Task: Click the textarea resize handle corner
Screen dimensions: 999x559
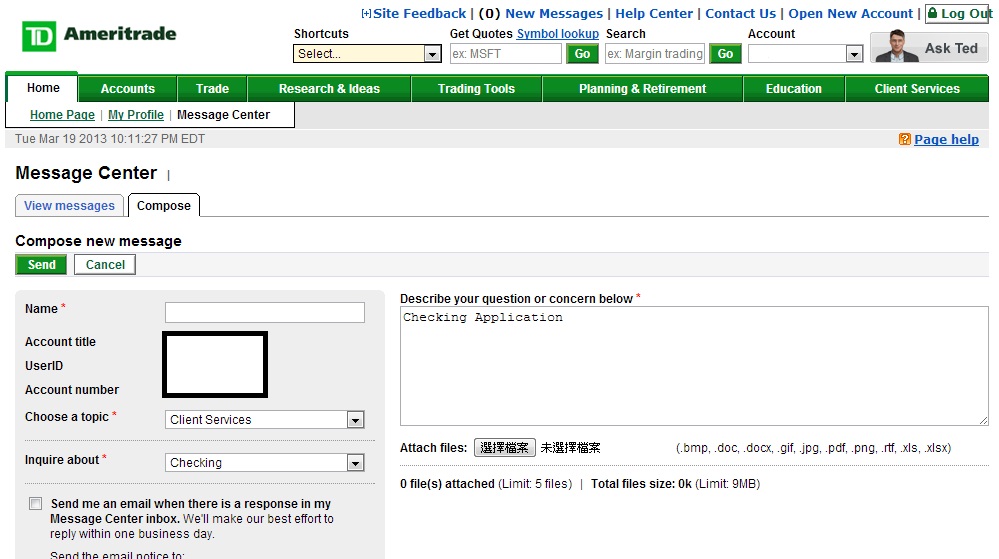Action: click(983, 420)
